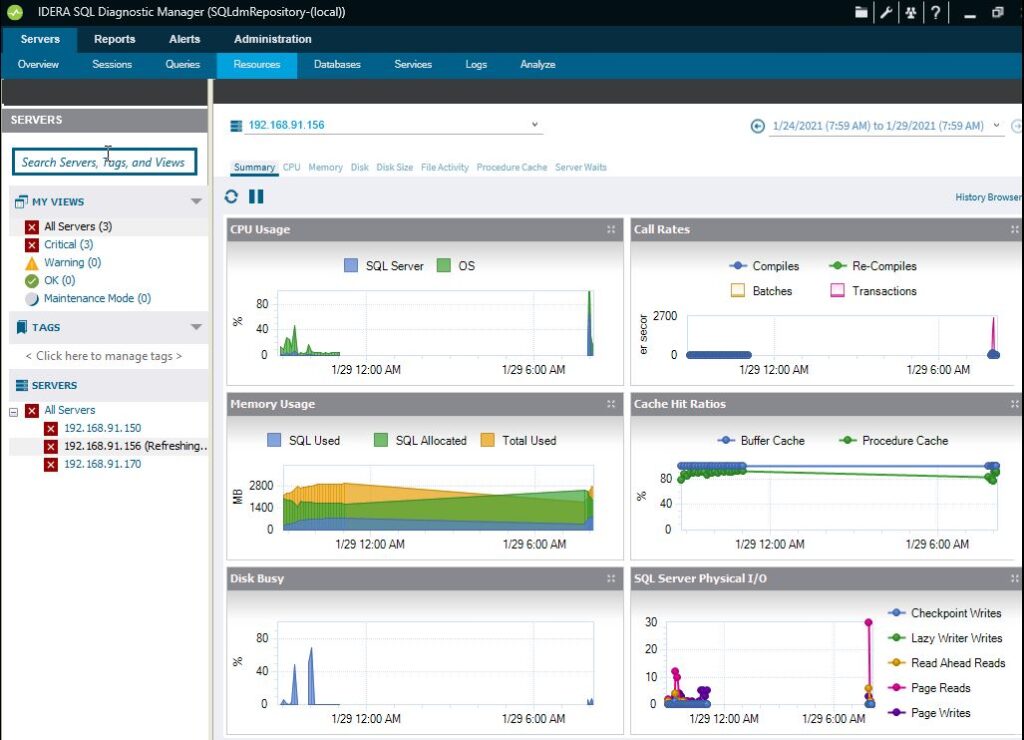Click the green OK checkmark icon

coord(32,281)
